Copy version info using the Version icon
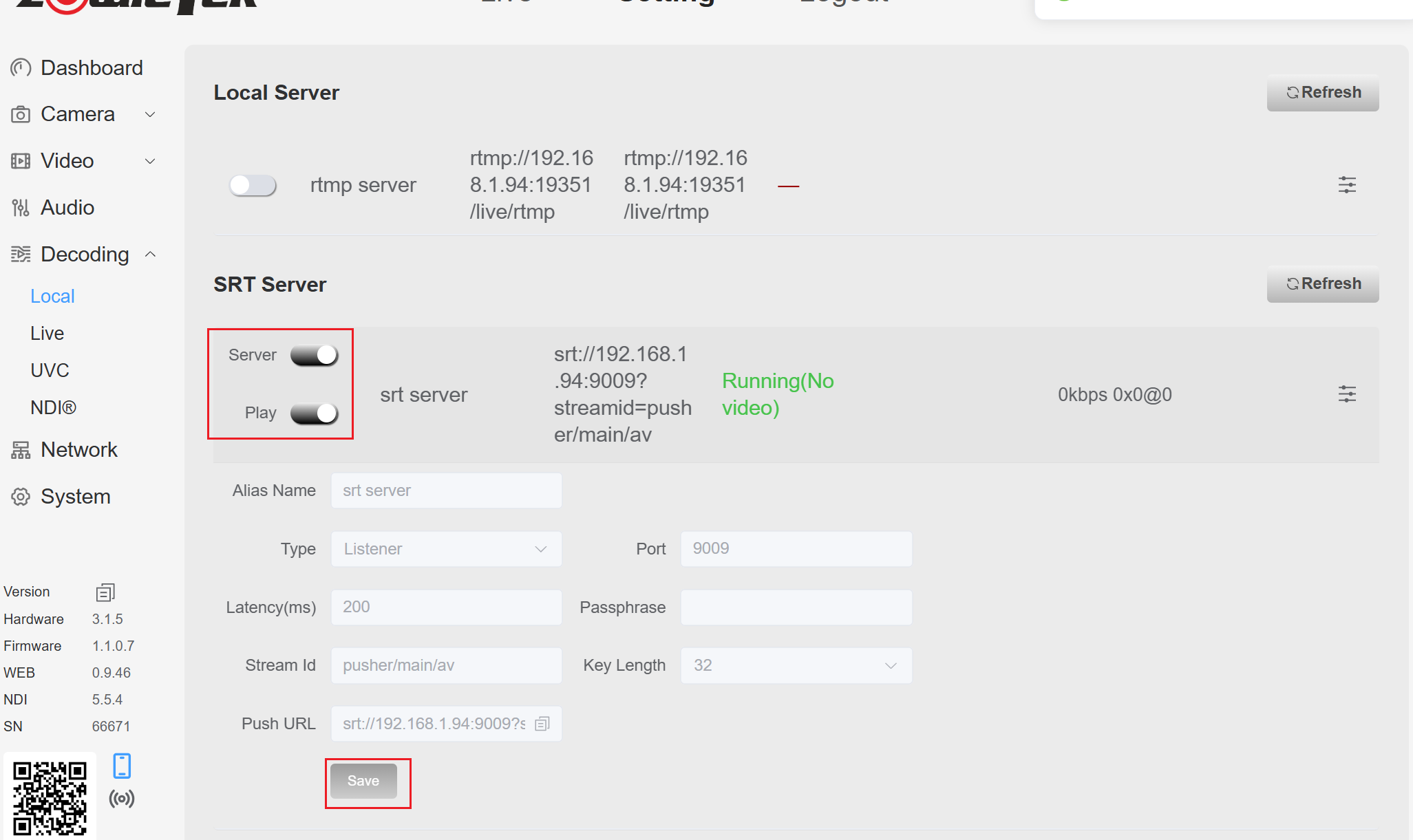1413x840 pixels. [105, 592]
